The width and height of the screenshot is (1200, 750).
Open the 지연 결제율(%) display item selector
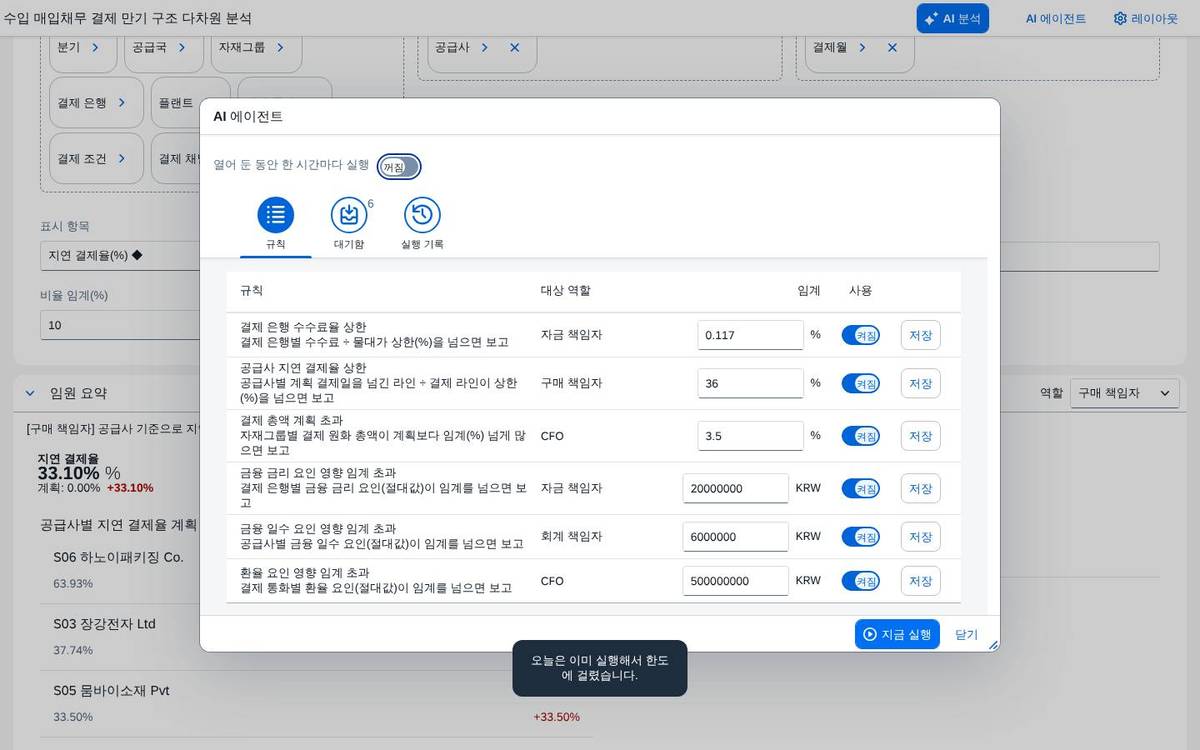120,255
